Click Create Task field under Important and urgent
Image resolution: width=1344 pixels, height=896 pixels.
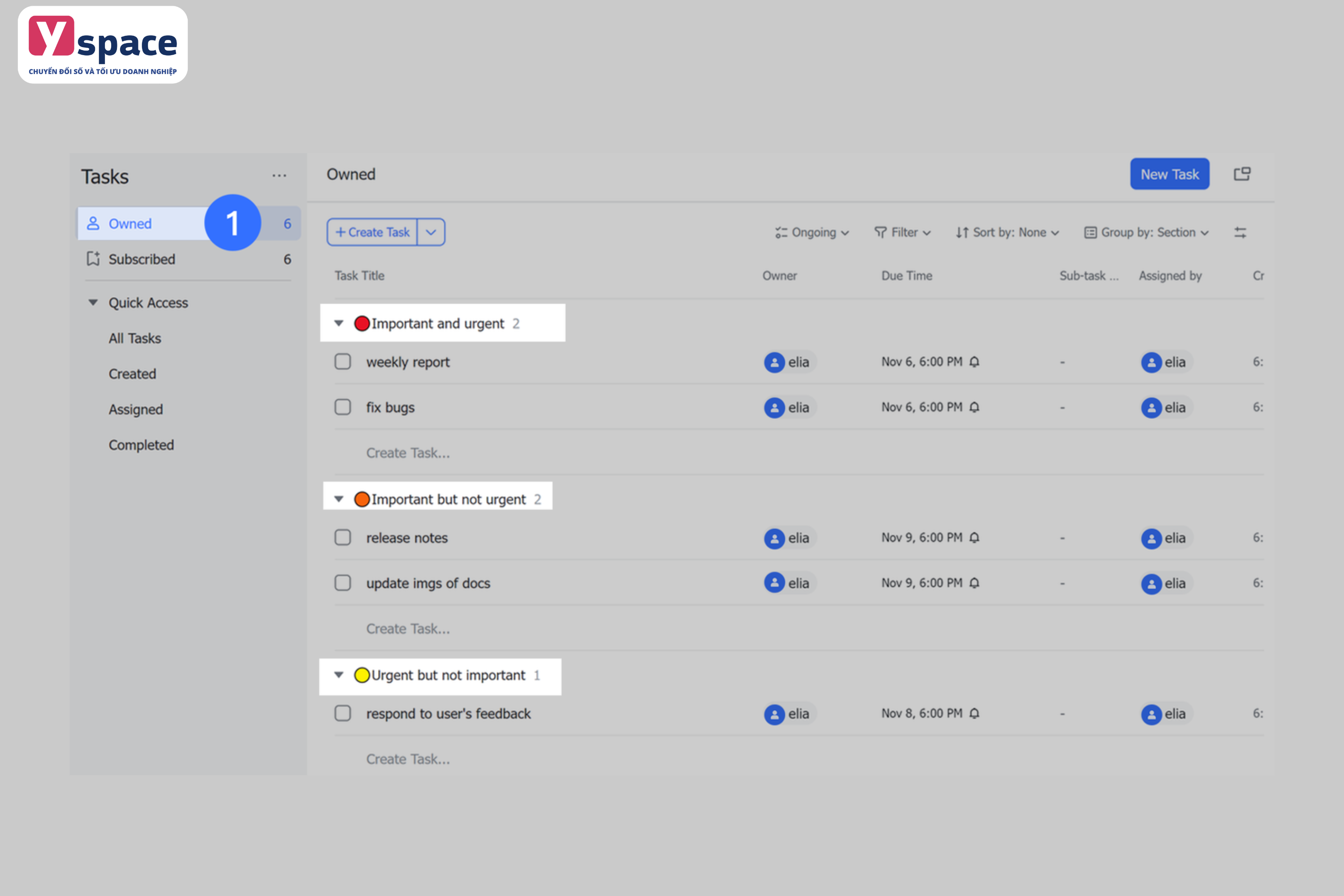pyautogui.click(x=408, y=452)
